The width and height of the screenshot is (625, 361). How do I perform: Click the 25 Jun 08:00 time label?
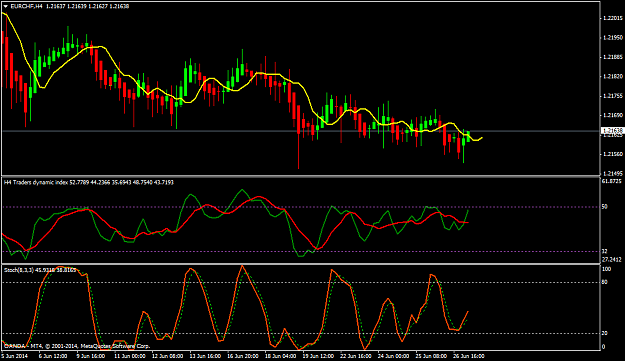pyautogui.click(x=432, y=356)
